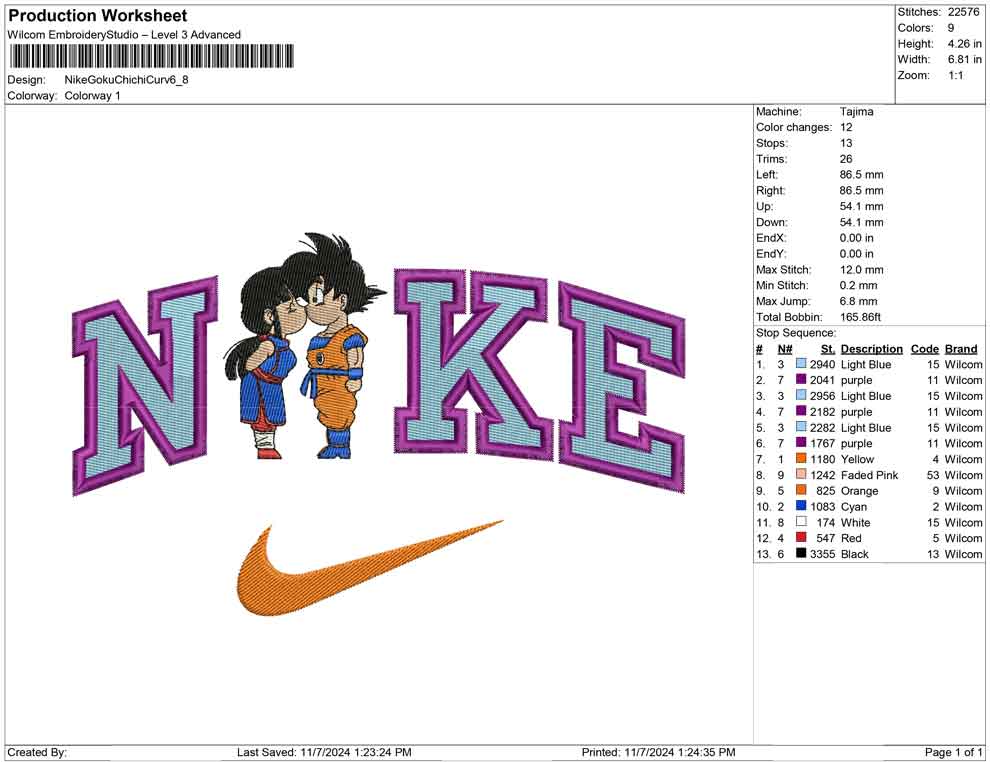Viewport: 990px width, 762px height.
Task: Click the Faded Pink code 53
Action: coord(933,475)
